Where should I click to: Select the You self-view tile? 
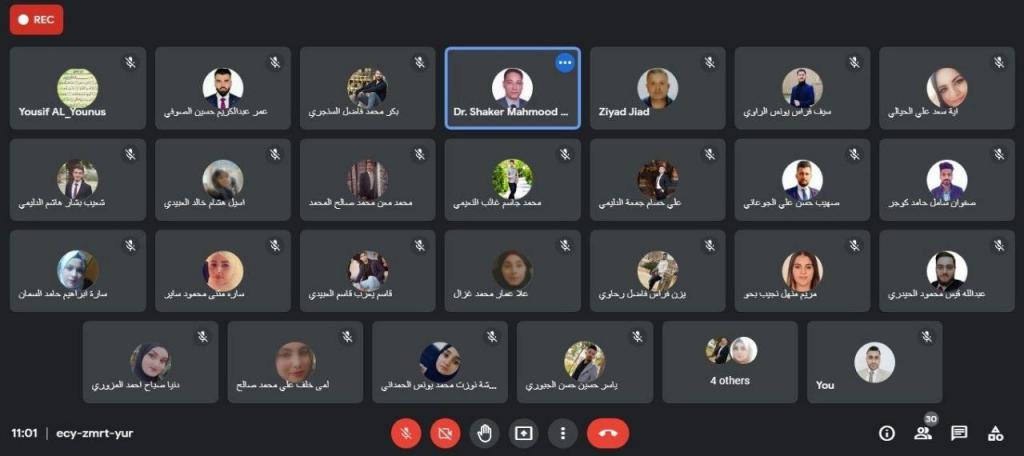point(874,362)
